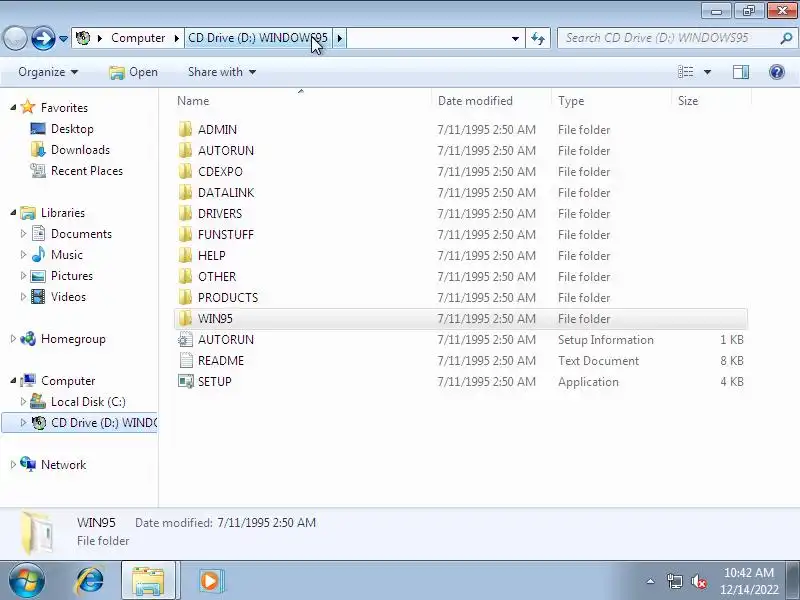The image size is (800, 600).
Task: Launch Windows Media Player from taskbar
Action: (x=210, y=581)
